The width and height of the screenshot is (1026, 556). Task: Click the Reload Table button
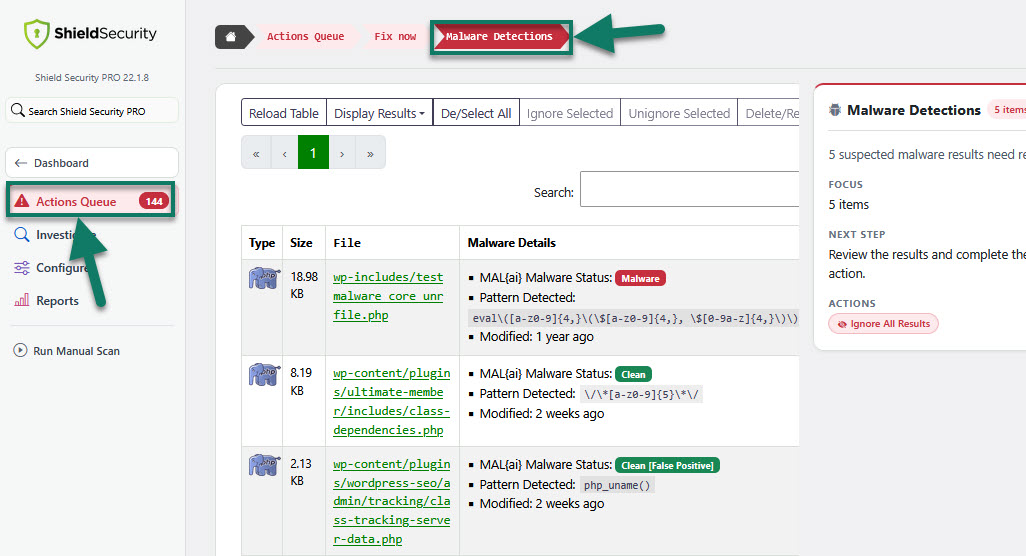click(x=284, y=113)
